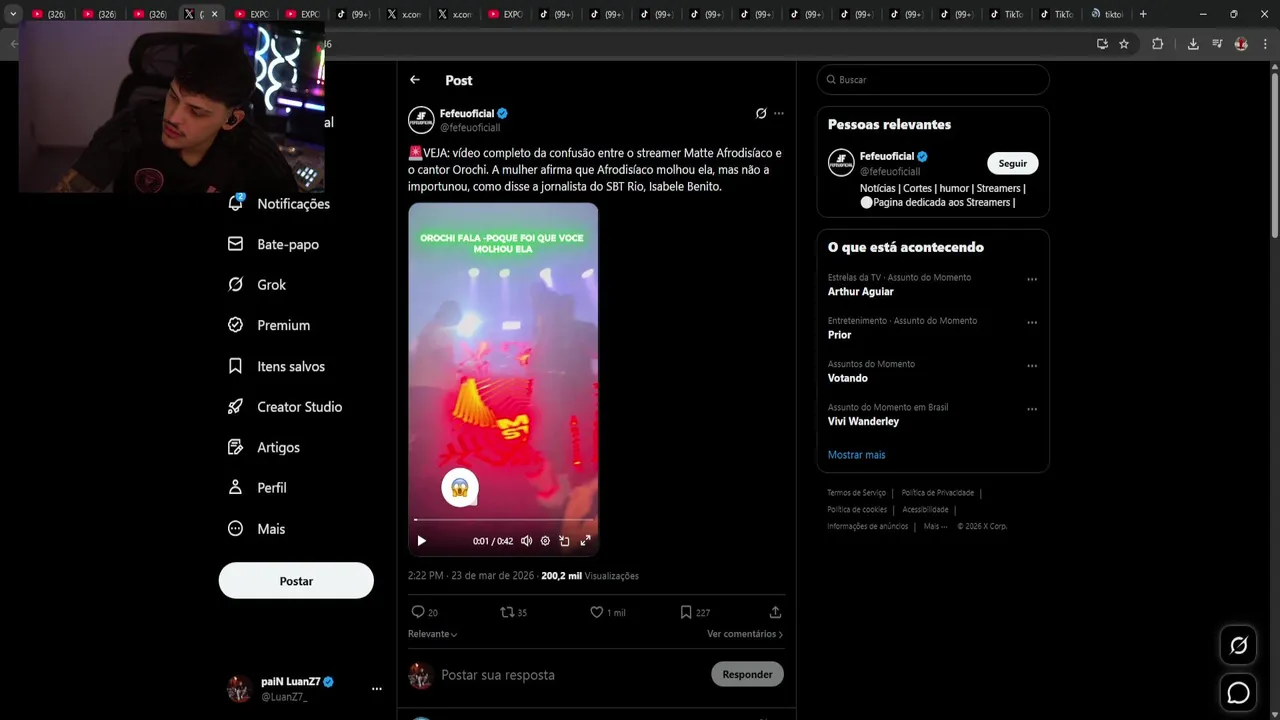Open the Votando trending topic

point(848,378)
